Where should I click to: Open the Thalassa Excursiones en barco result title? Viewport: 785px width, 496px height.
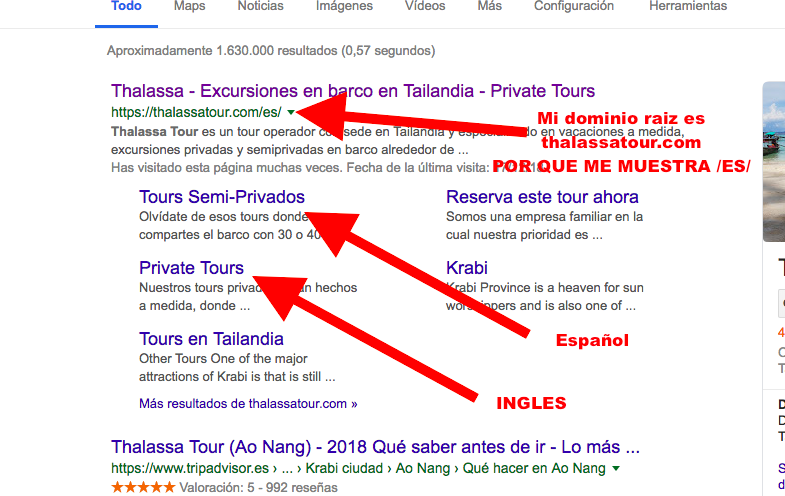click(353, 91)
